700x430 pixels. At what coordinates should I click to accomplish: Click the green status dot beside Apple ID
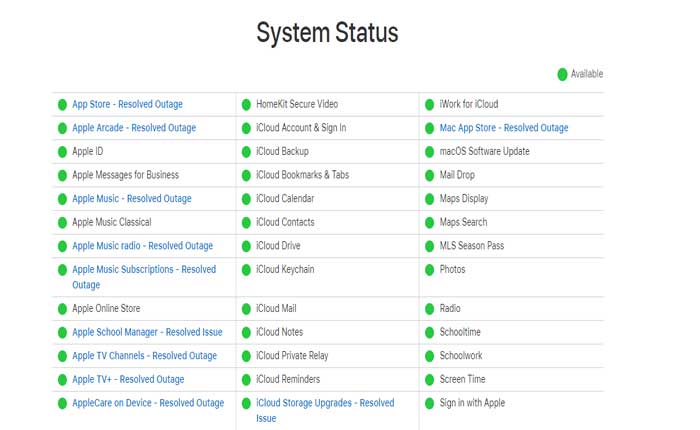point(62,152)
